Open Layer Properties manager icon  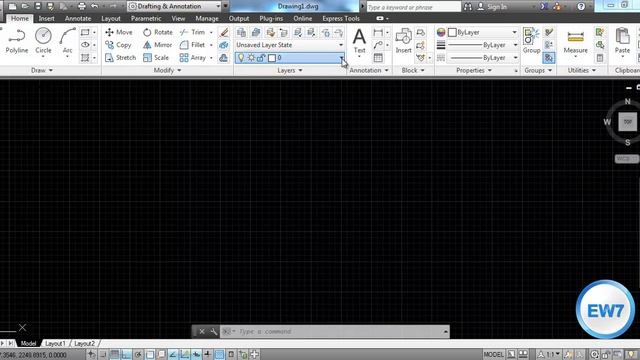[x=241, y=32]
